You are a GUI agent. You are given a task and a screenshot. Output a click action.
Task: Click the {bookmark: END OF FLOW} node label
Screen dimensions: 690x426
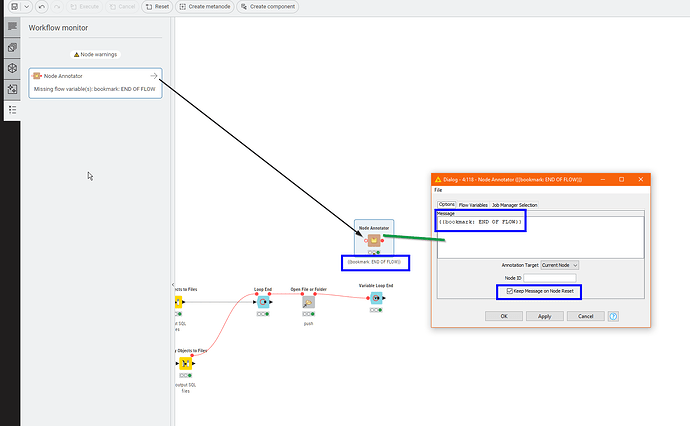[374, 262]
